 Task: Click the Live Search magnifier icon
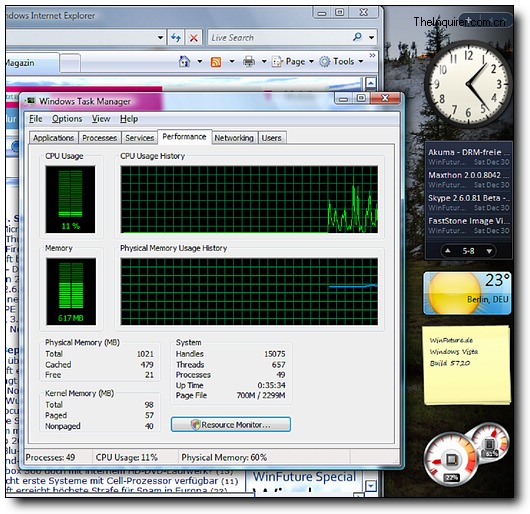click(357, 37)
